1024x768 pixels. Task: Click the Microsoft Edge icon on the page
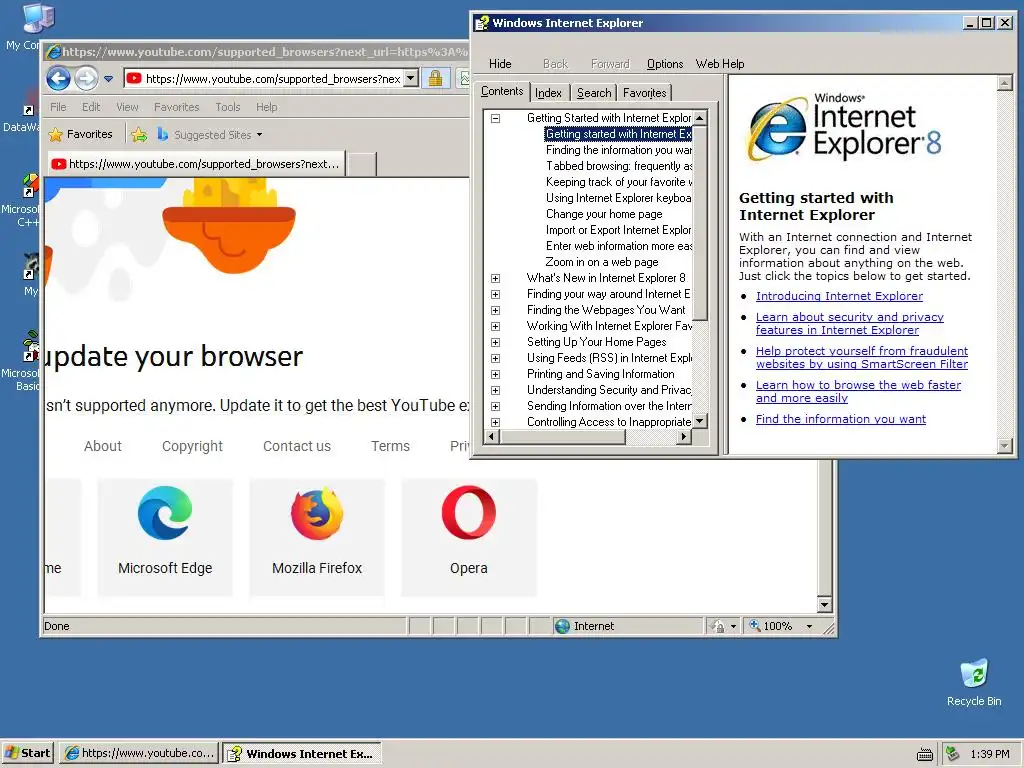tap(165, 513)
